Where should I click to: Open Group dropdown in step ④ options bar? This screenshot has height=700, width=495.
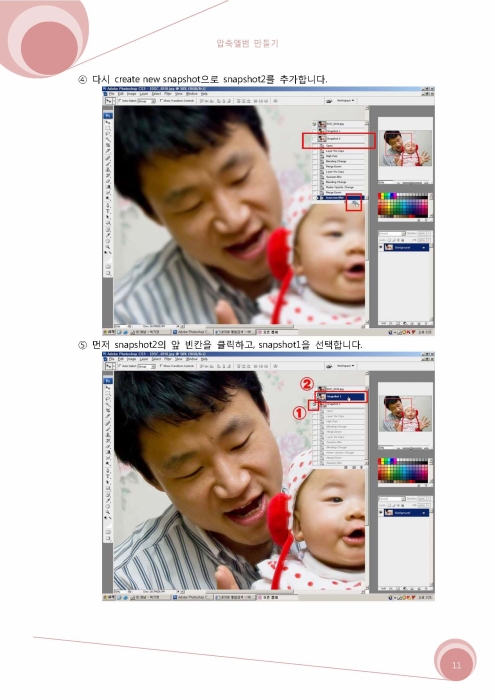146,101
